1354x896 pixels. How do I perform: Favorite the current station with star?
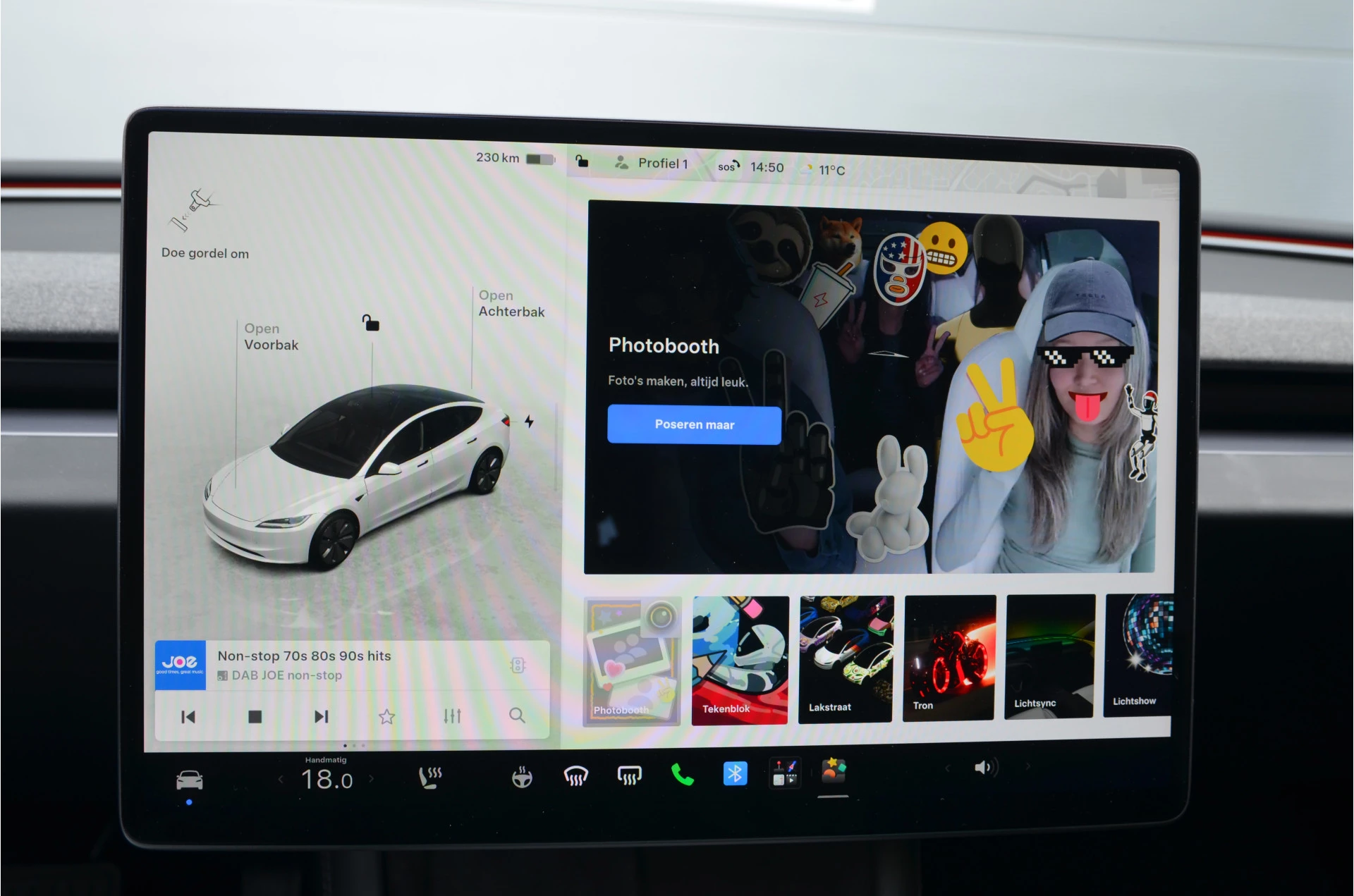click(386, 716)
